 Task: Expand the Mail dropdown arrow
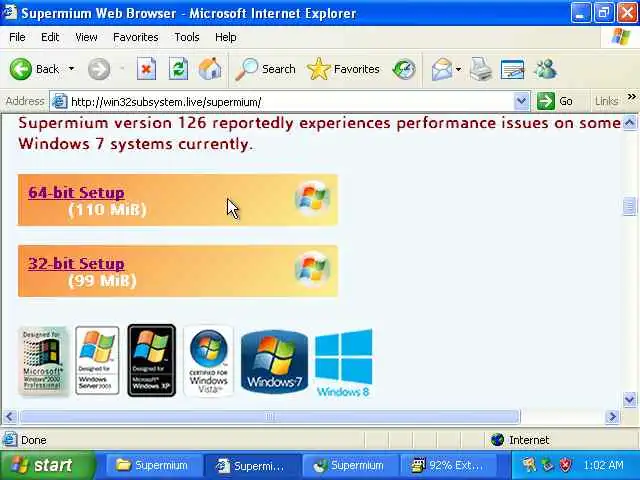pos(459,69)
